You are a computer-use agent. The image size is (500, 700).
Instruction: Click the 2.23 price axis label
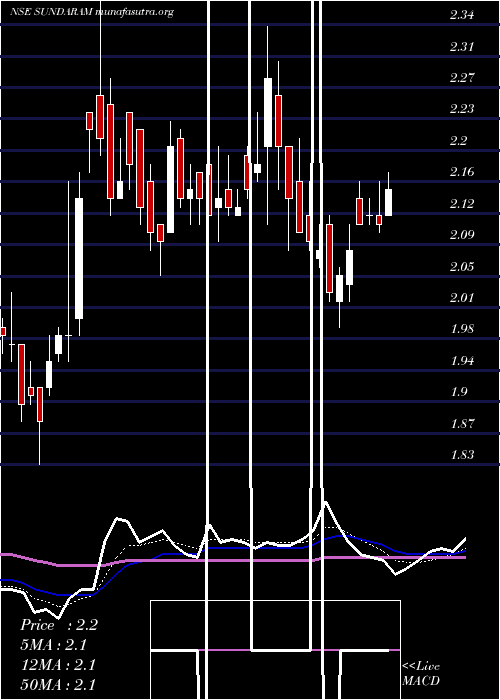coord(462,109)
